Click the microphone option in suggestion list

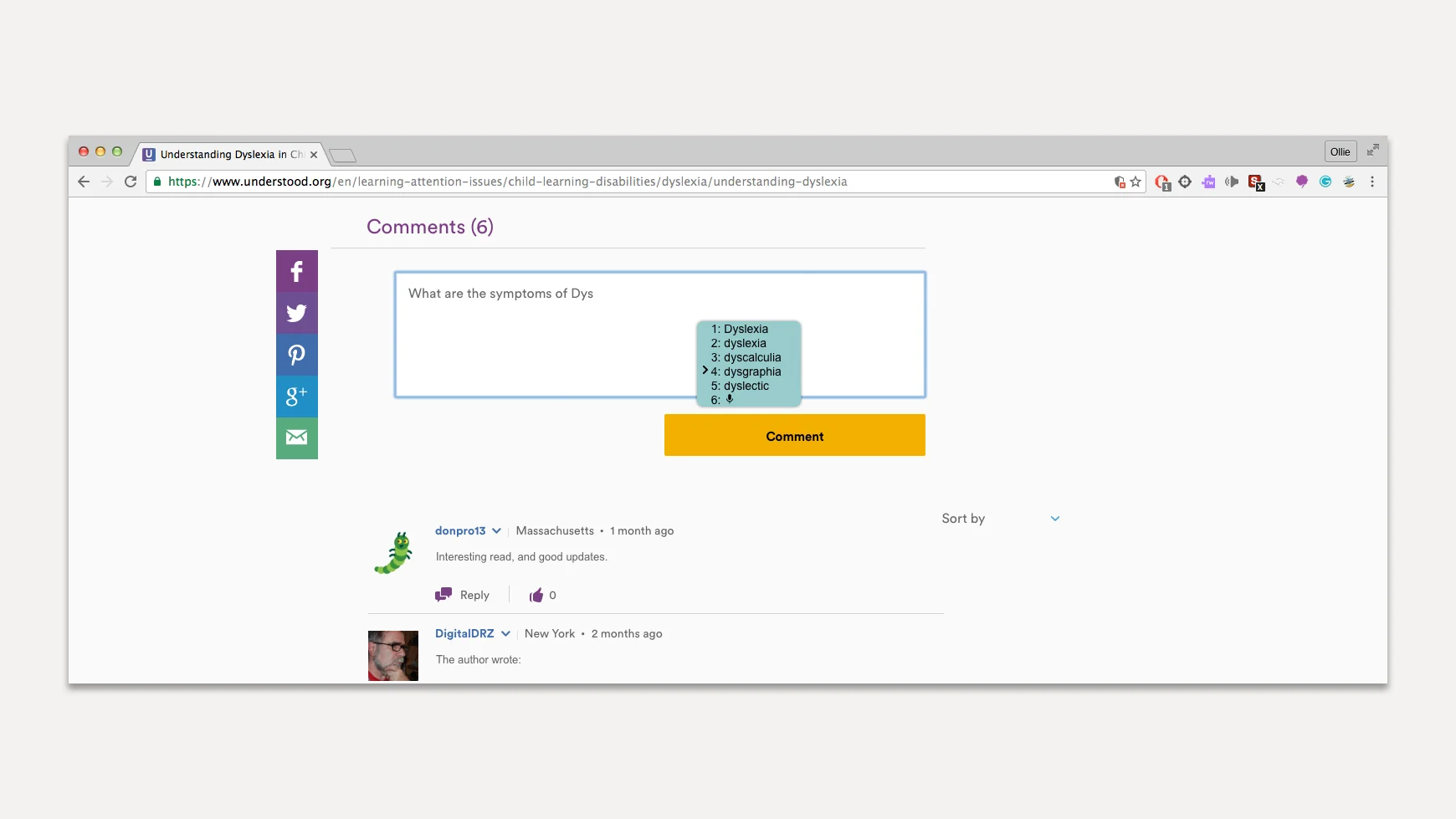pos(730,400)
